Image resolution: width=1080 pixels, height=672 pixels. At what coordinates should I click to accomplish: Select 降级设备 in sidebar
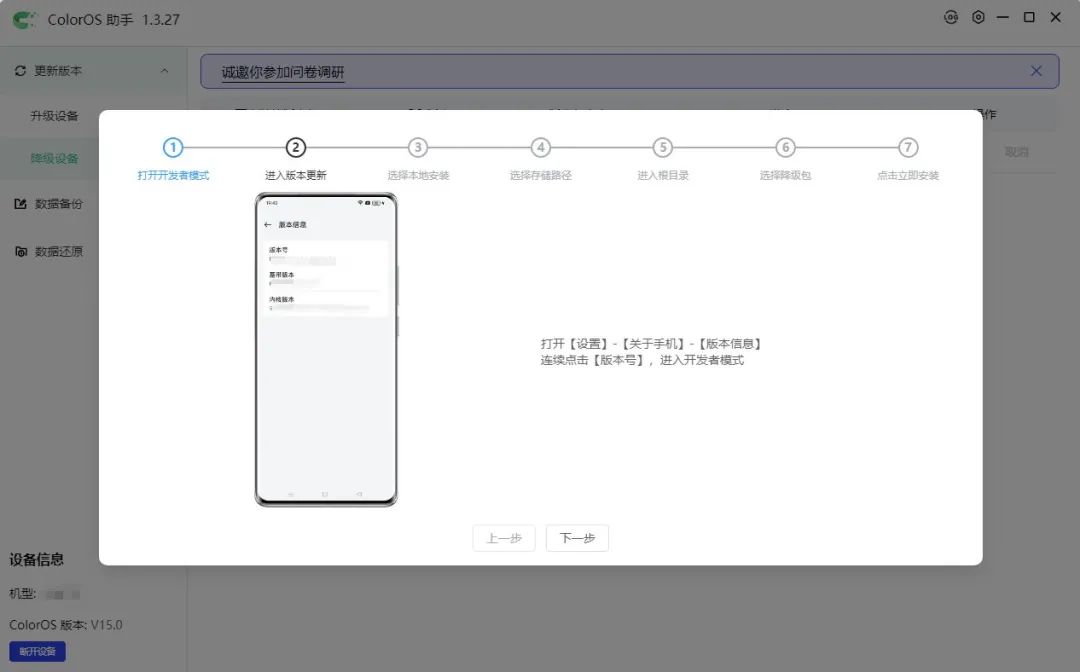54,158
